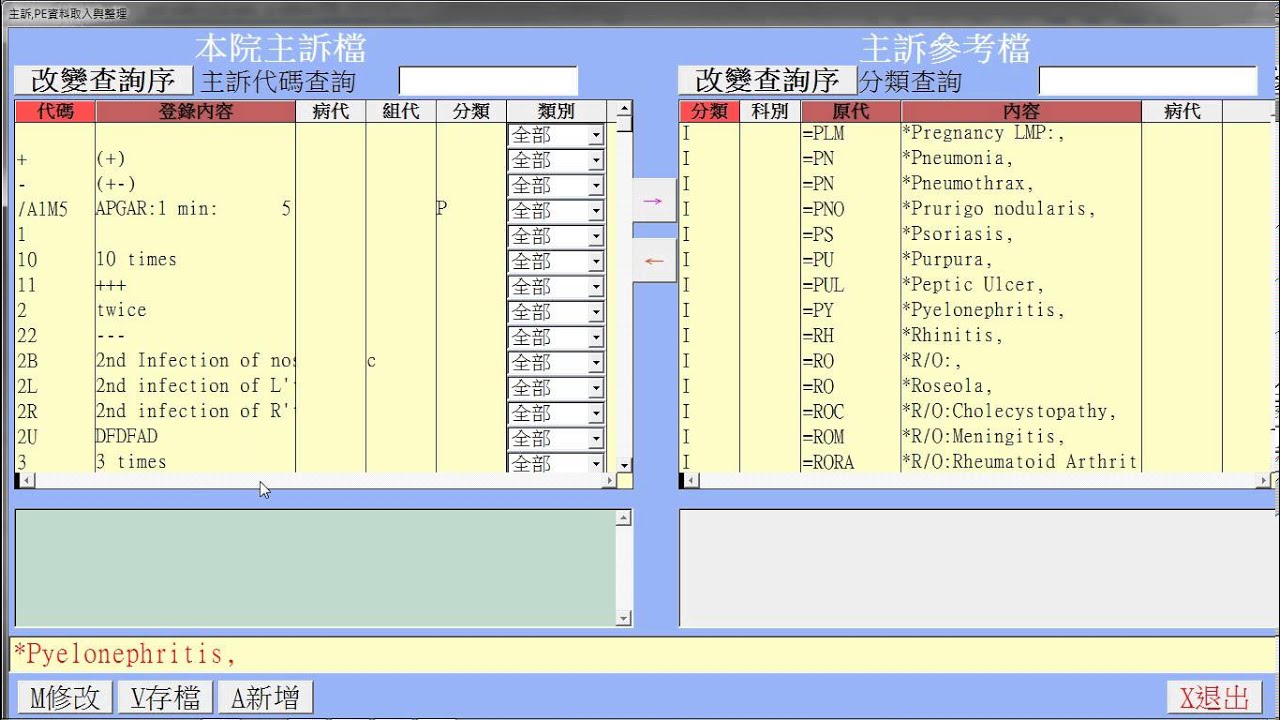Click green memo box scrollbar down arrow
Viewport: 1280px width, 720px height.
coord(624,619)
